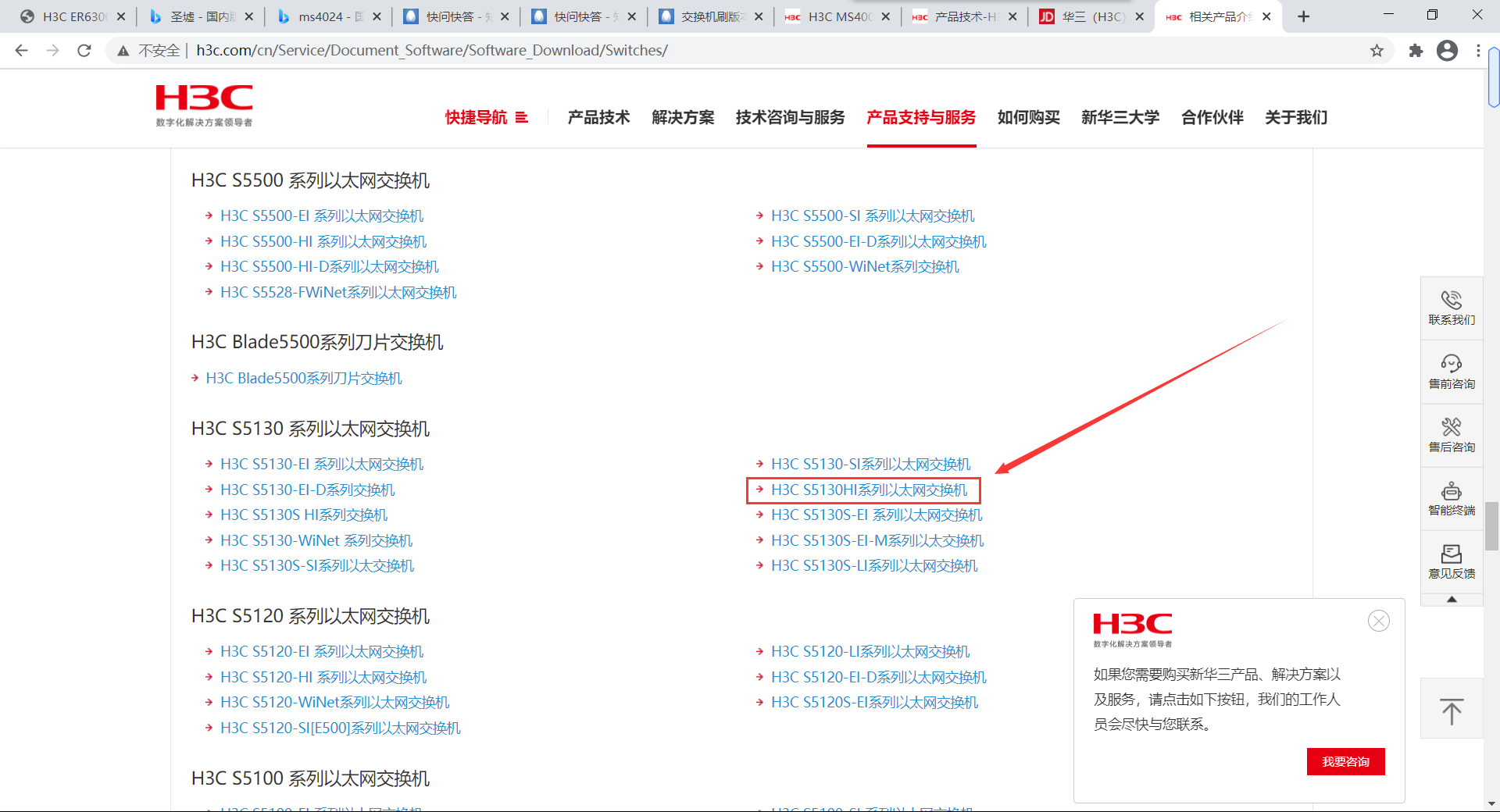Image resolution: width=1500 pixels, height=812 pixels.
Task: Go back to the previous page
Action: pos(21,51)
